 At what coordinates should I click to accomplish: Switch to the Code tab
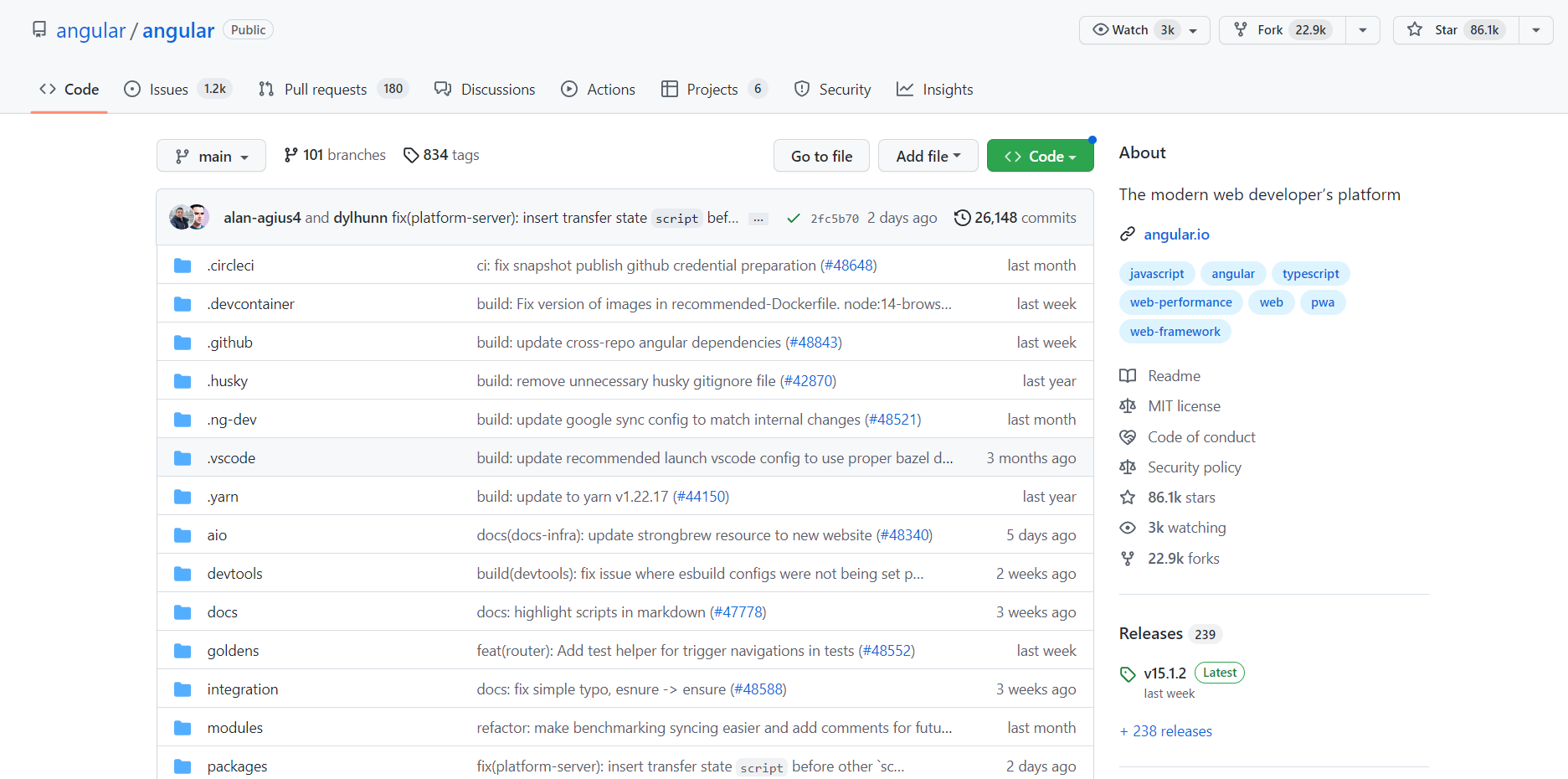point(69,89)
